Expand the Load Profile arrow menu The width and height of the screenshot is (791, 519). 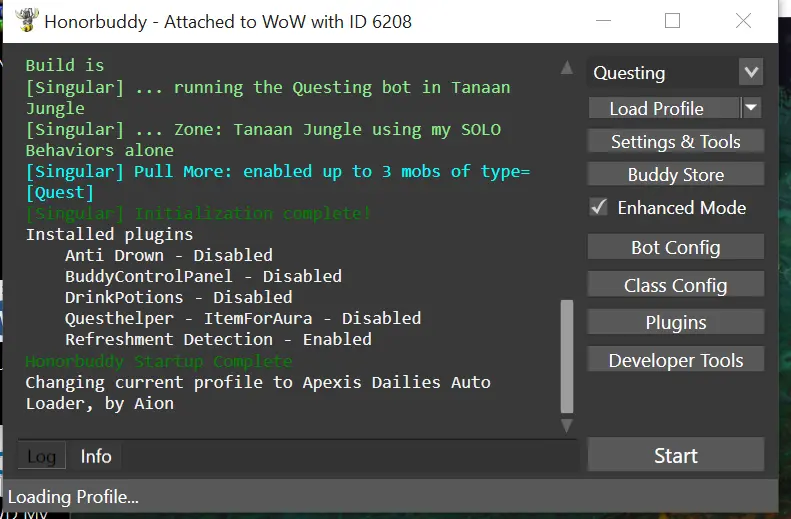point(751,108)
